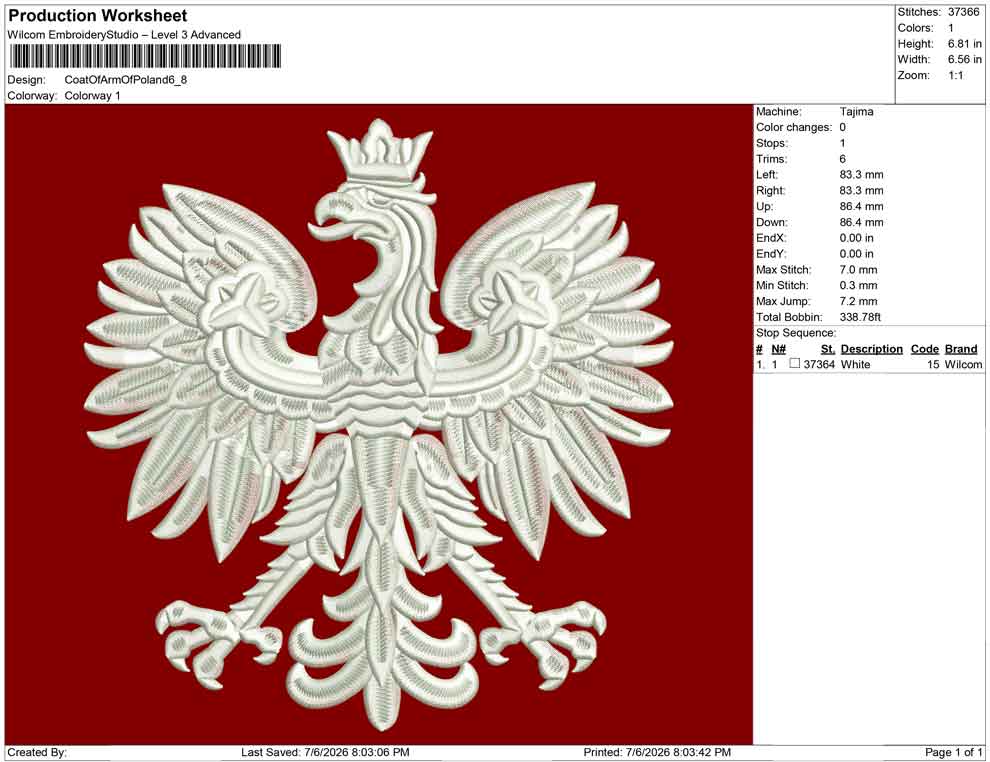Click the Min Stitch value '0.3 mm'
Screen dimensions: 990x762
858,285
